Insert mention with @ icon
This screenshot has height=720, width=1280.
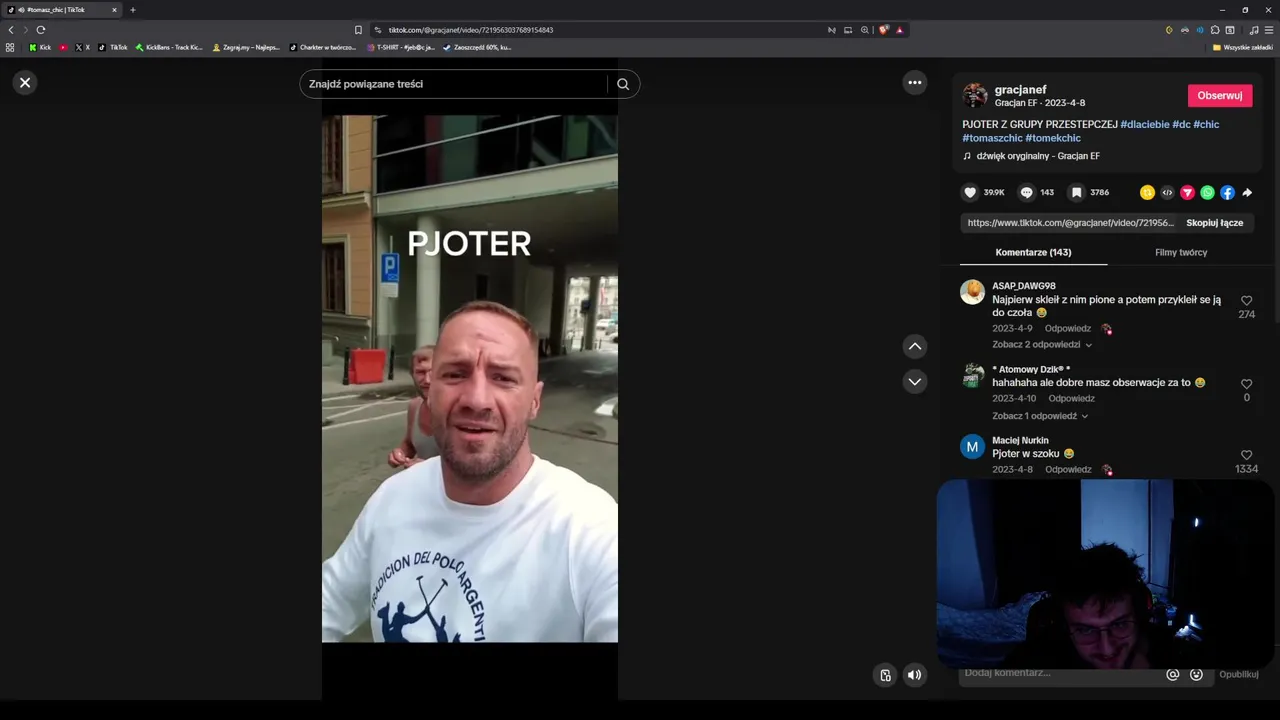pyautogui.click(x=1173, y=675)
